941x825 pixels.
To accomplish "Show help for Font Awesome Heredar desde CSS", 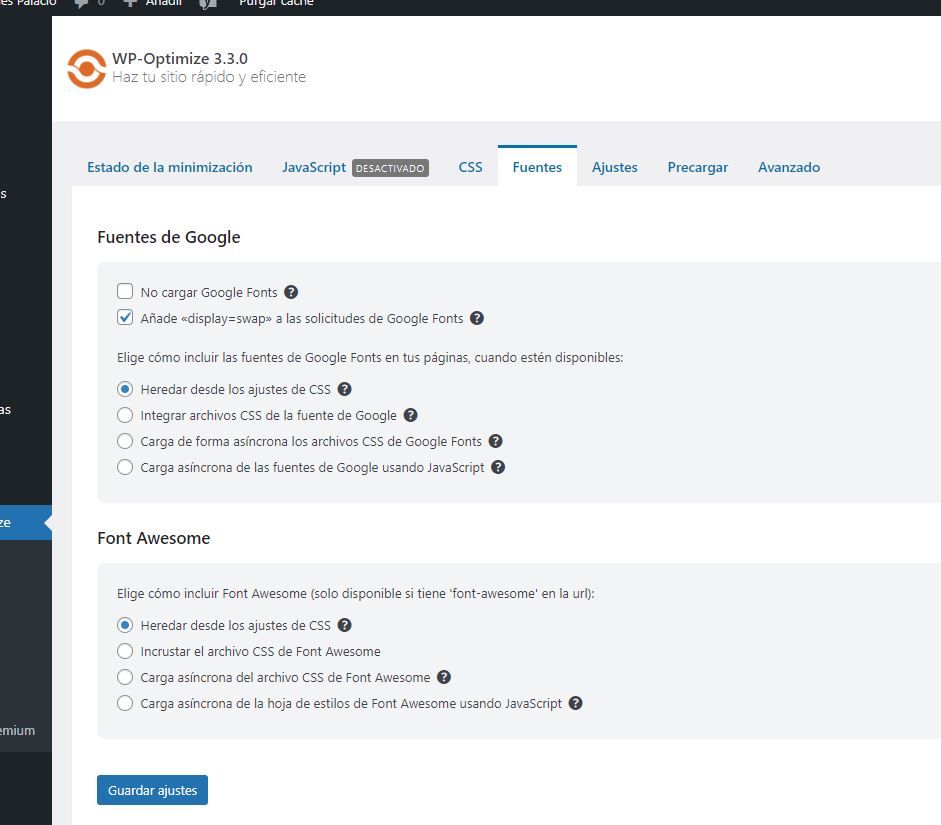I will [x=344, y=625].
